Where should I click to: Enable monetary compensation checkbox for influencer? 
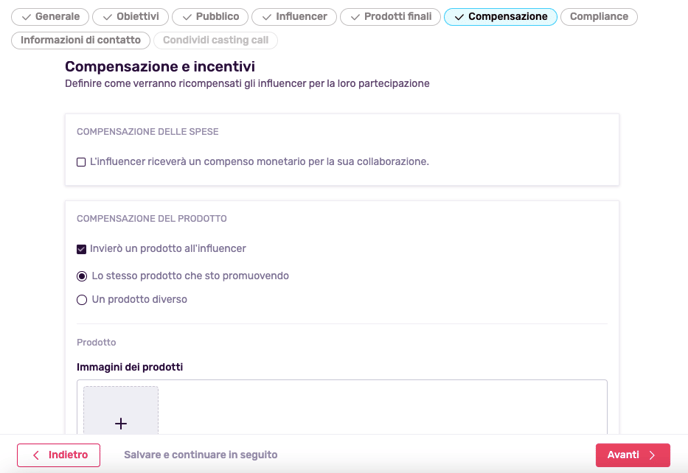(x=81, y=162)
